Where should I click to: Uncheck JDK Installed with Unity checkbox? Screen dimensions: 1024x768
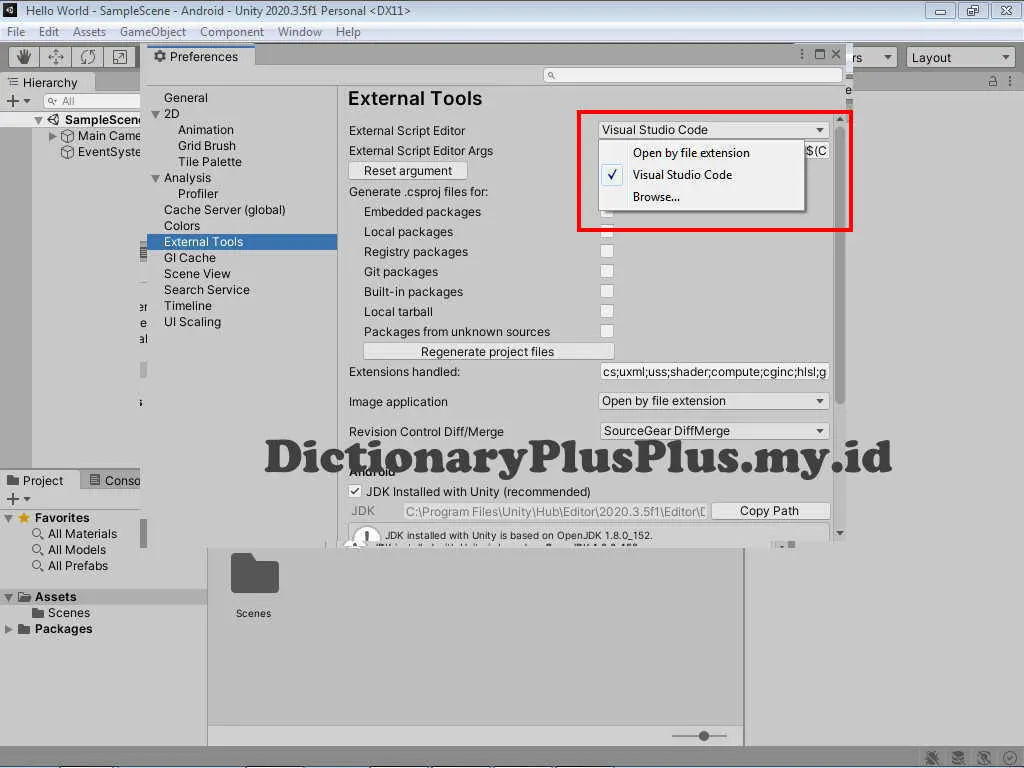point(355,491)
